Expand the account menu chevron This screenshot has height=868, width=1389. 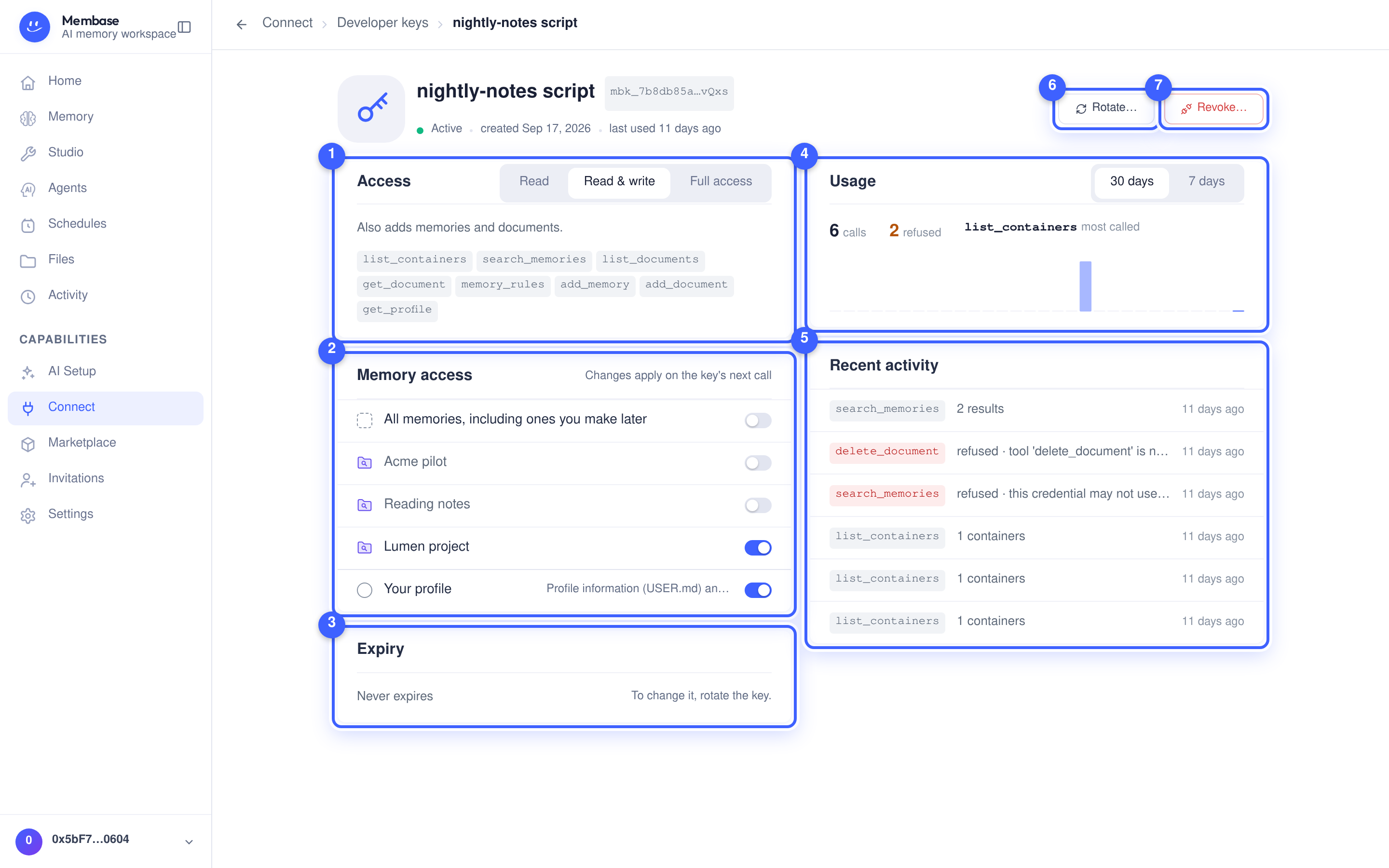(x=189, y=841)
